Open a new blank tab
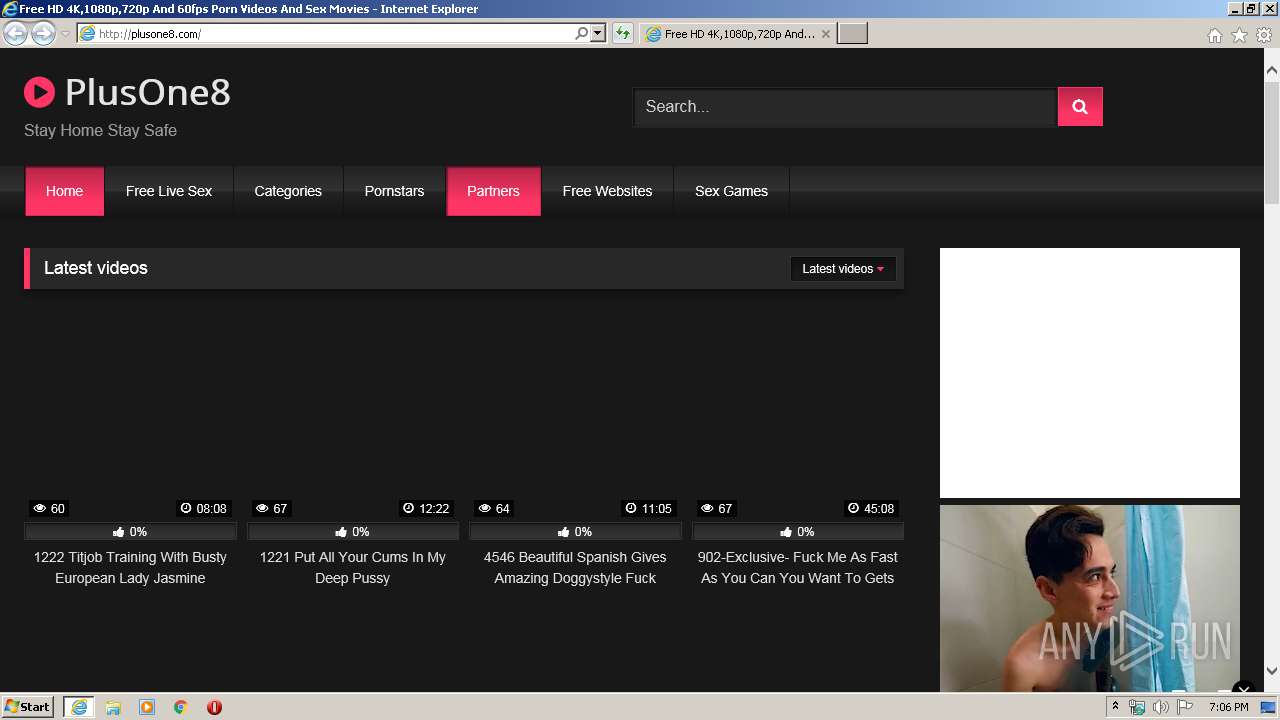Image resolution: width=1280 pixels, height=720 pixels. pyautogui.click(x=852, y=34)
